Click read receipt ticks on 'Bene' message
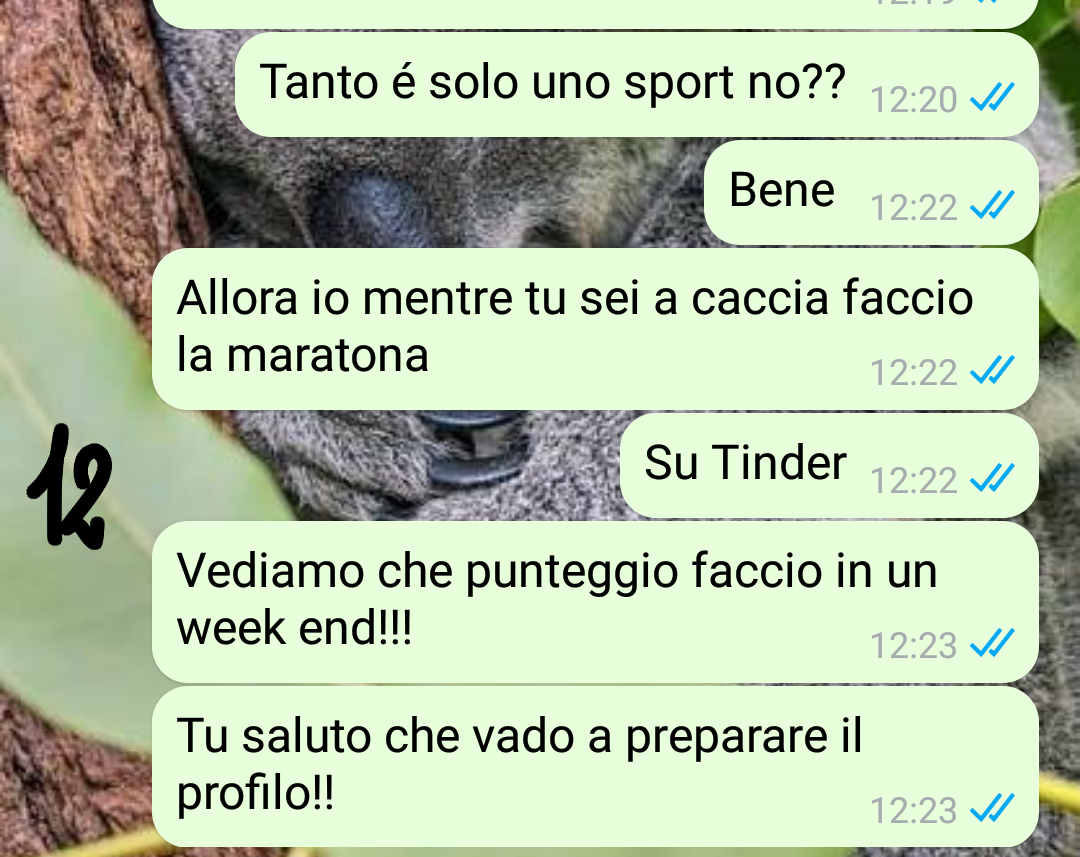The height and width of the screenshot is (857, 1080). click(992, 205)
